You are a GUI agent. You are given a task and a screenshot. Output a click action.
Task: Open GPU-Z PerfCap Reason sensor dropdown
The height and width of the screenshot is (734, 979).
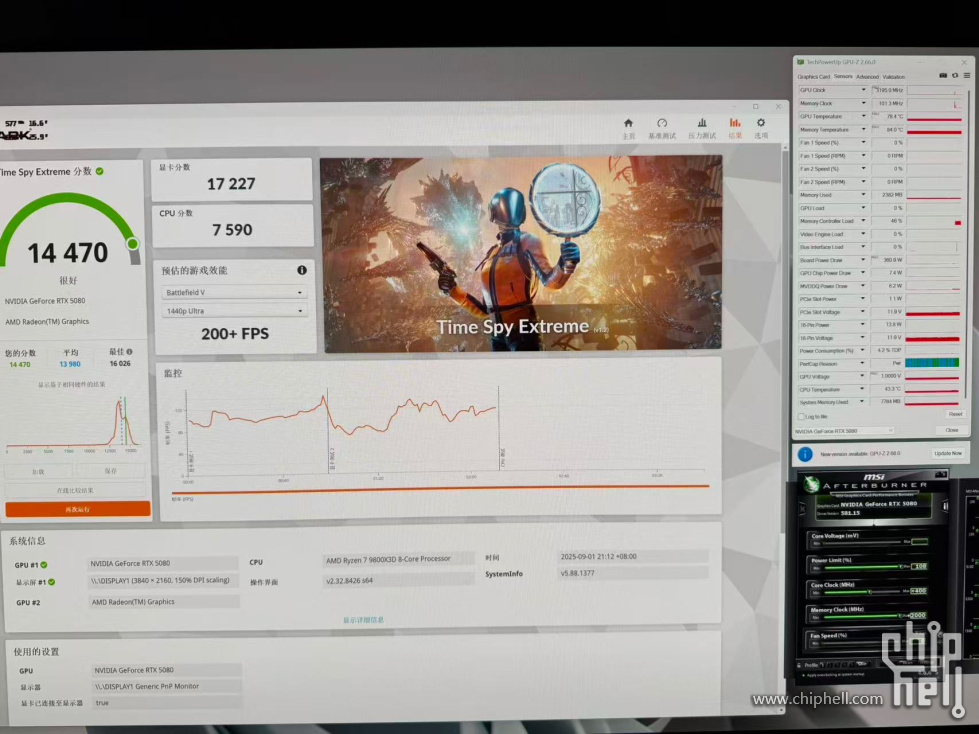coord(863,363)
